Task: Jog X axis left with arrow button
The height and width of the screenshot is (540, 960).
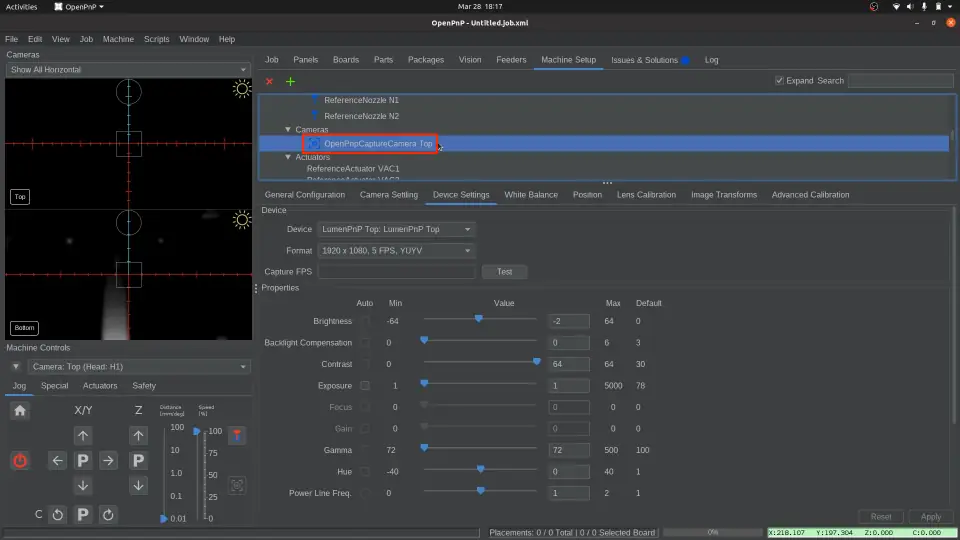Action: click(x=58, y=460)
